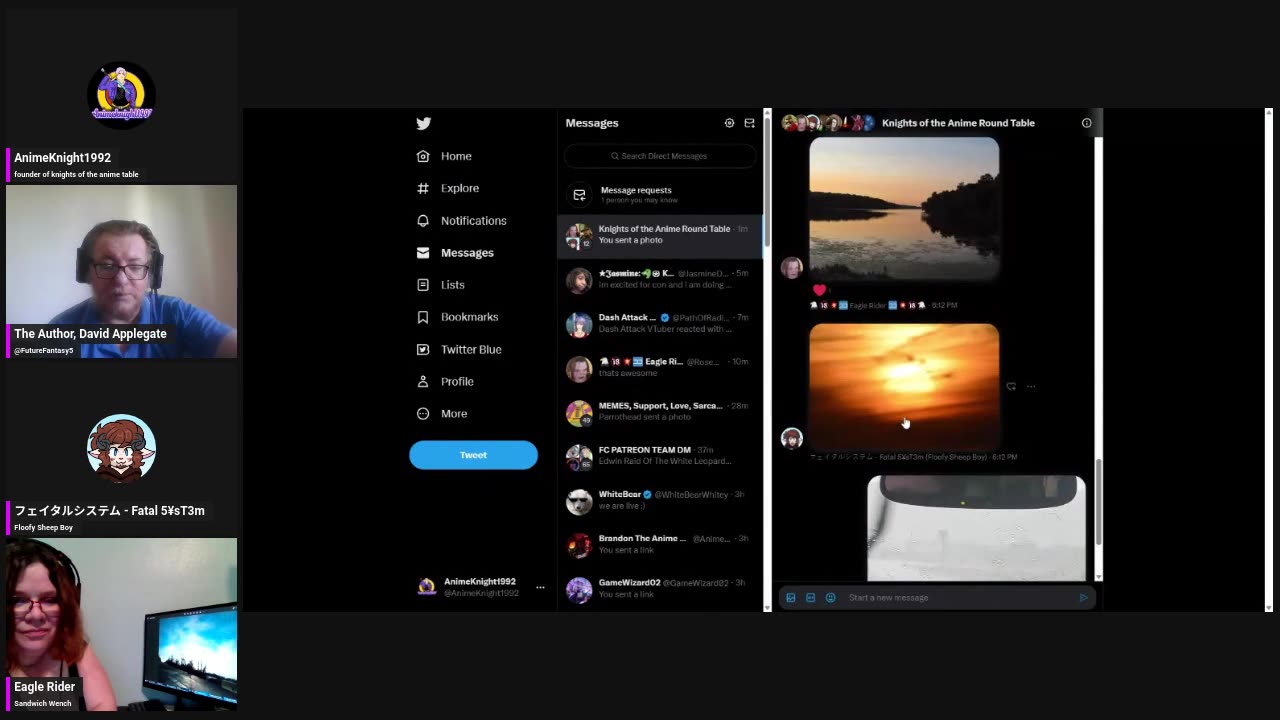
Task: Open FC PATREON TEAM DM conversation
Action: click(x=660, y=455)
